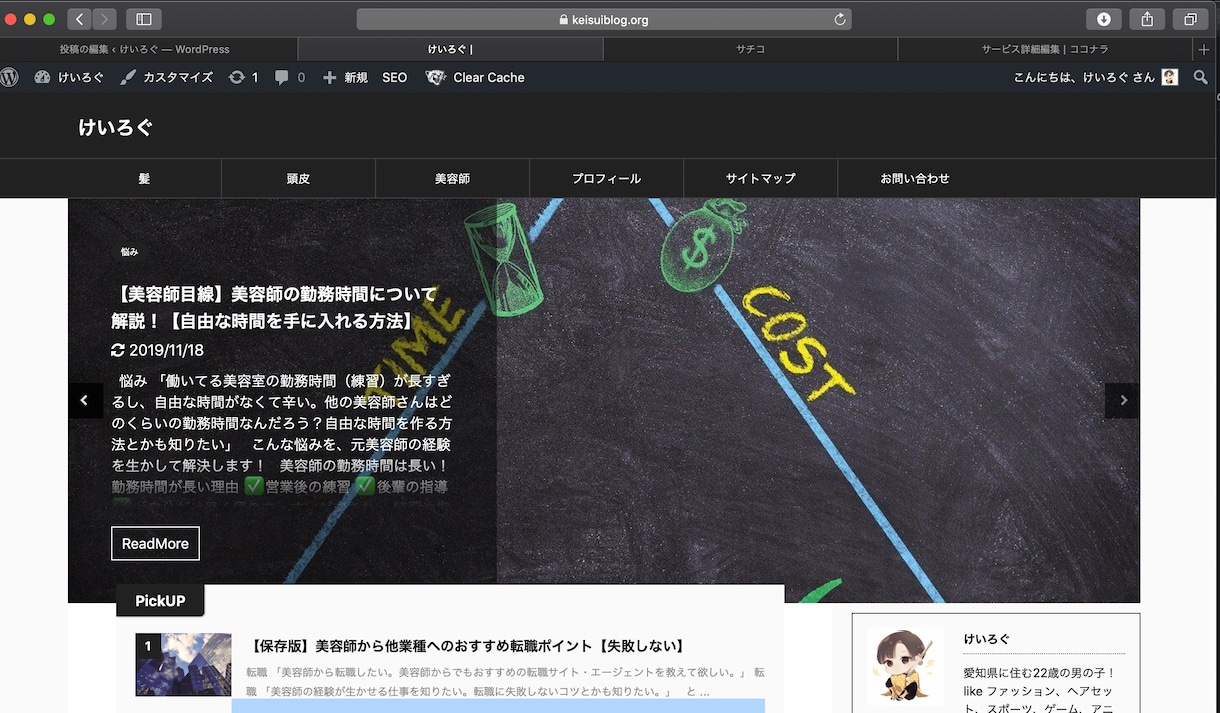Open the SEO admin menu
The height and width of the screenshot is (713, 1220).
tap(395, 77)
